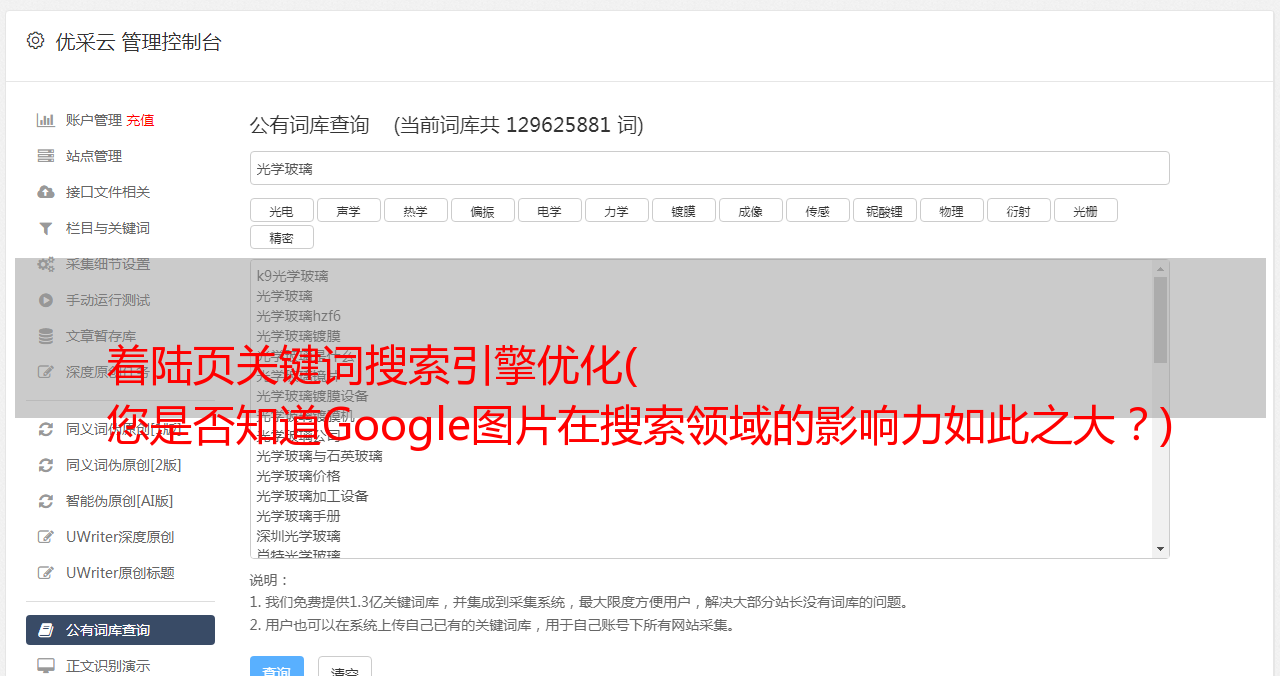
Task: Select the 成像 keyword tag
Action: pyautogui.click(x=750, y=210)
